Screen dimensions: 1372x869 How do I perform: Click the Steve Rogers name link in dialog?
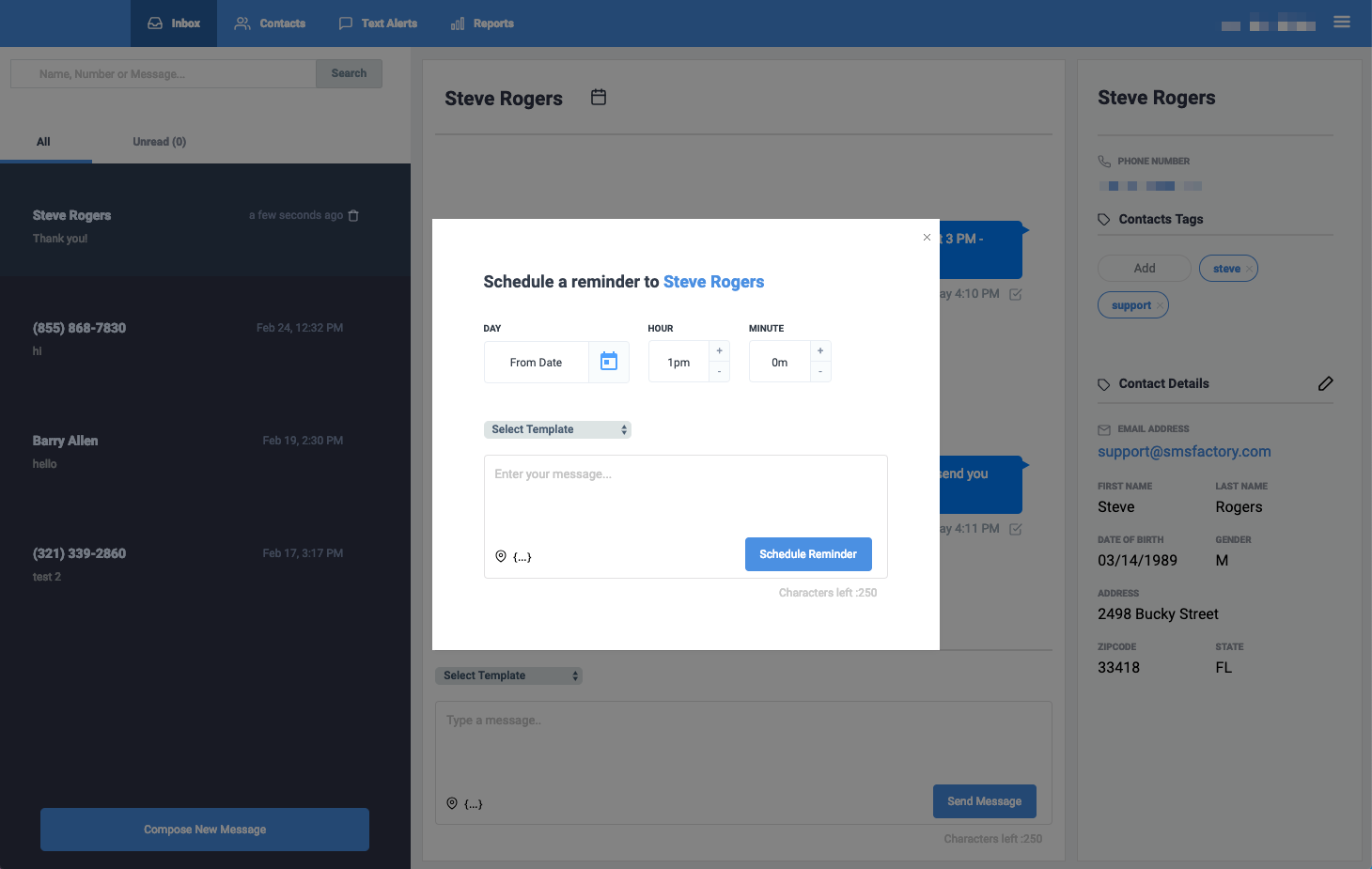(x=713, y=282)
